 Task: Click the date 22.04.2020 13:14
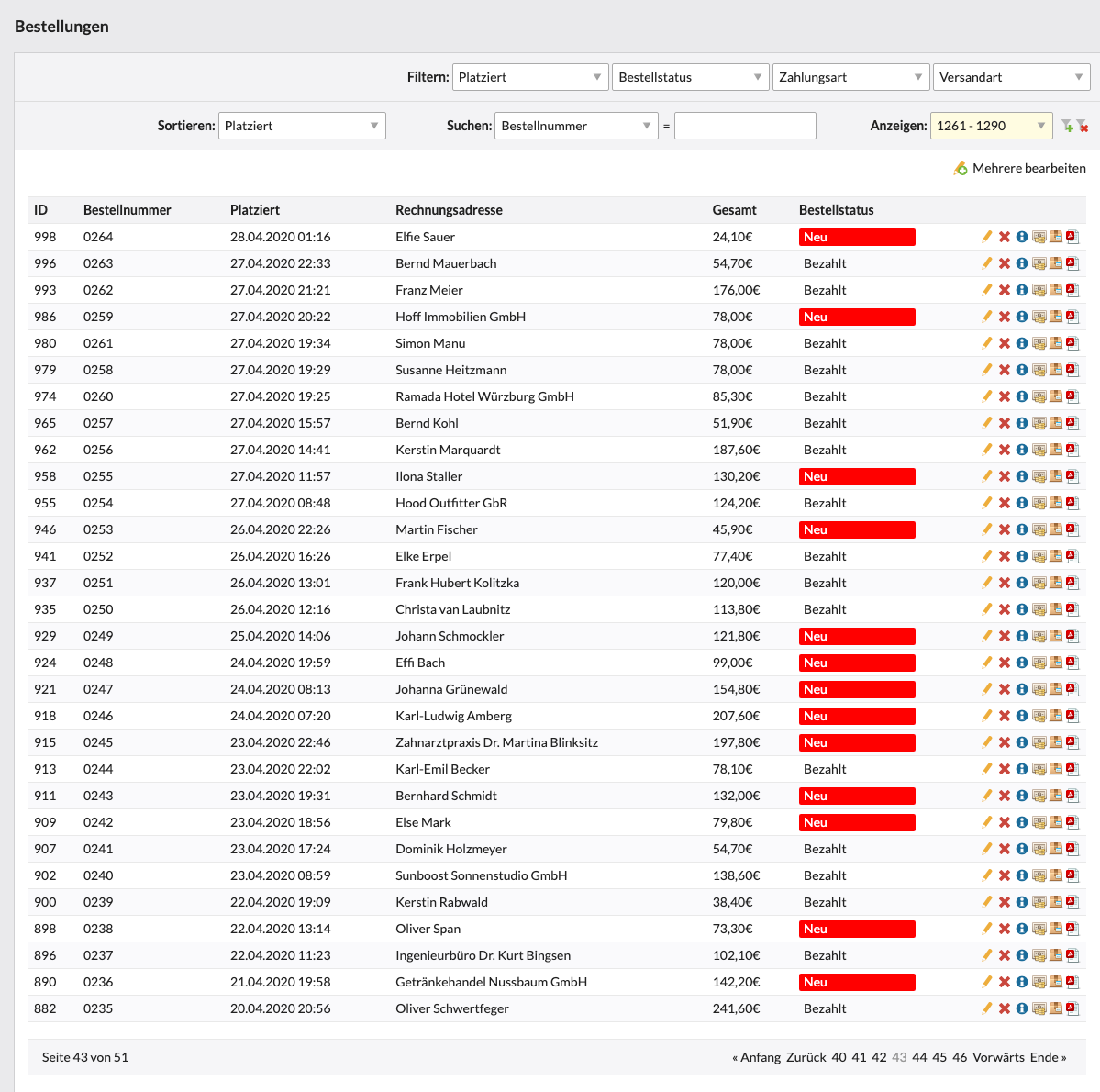[x=280, y=929]
